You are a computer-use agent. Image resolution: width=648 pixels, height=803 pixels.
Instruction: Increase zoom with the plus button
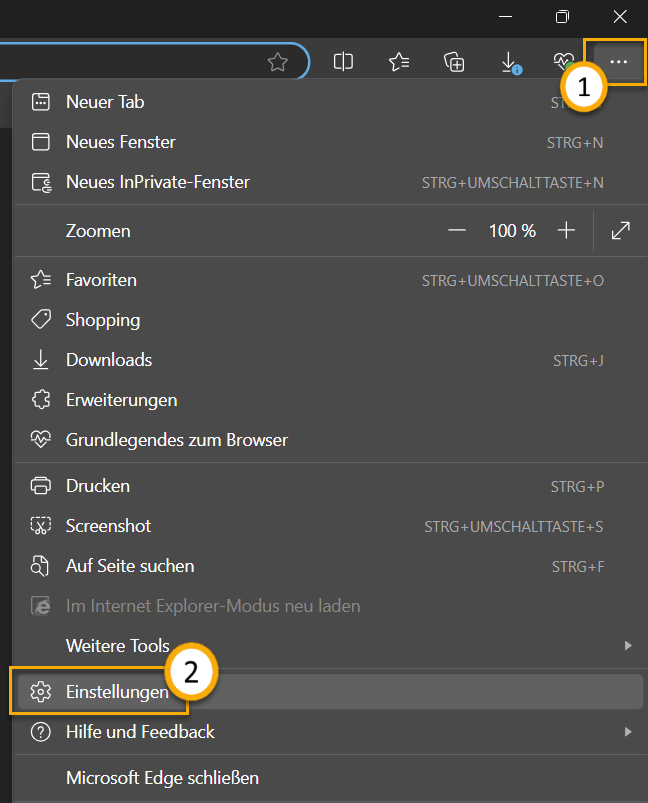(566, 231)
